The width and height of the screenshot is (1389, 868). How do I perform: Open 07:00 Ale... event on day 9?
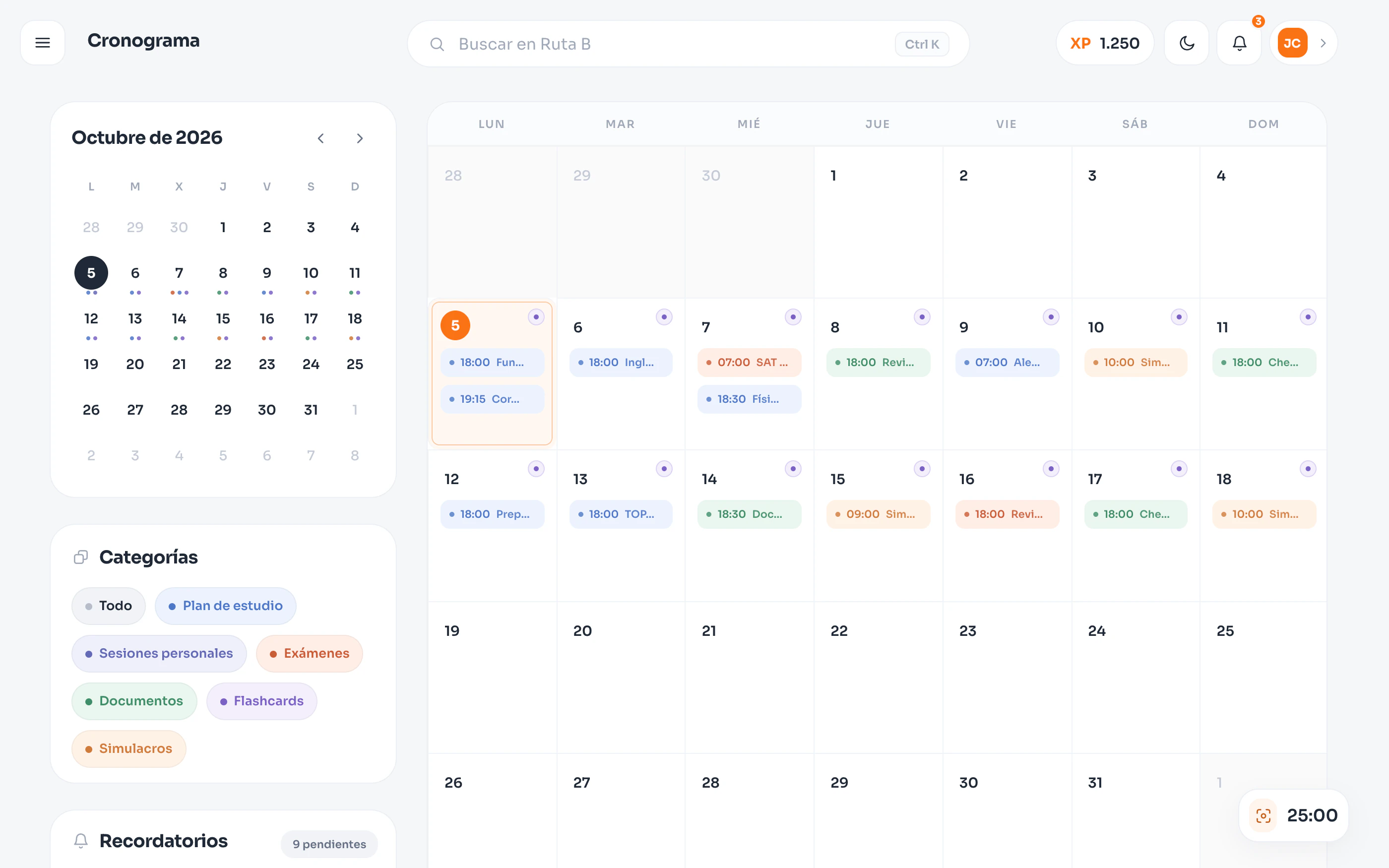[1007, 362]
